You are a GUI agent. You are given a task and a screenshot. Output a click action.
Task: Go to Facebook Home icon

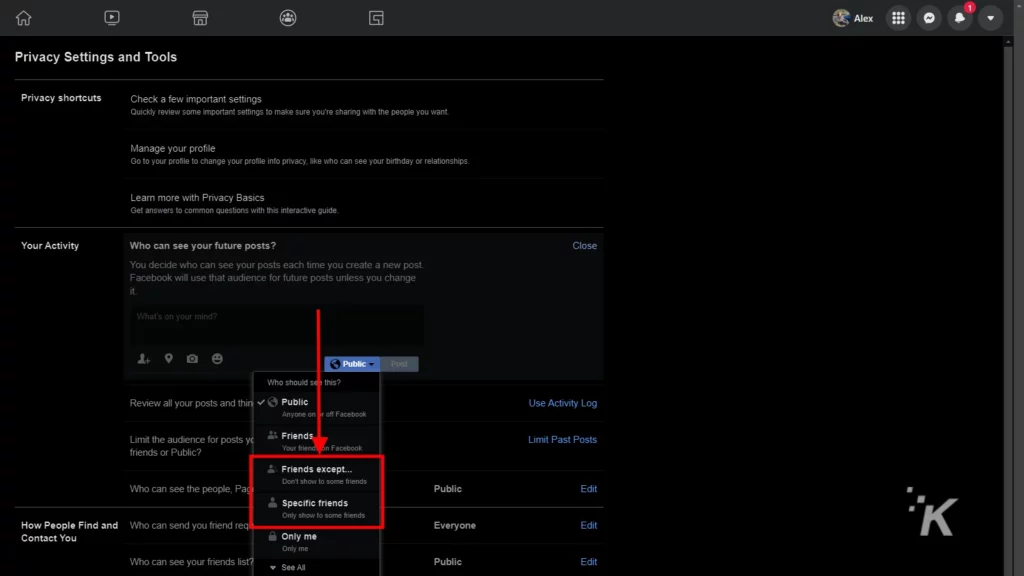pyautogui.click(x=24, y=18)
